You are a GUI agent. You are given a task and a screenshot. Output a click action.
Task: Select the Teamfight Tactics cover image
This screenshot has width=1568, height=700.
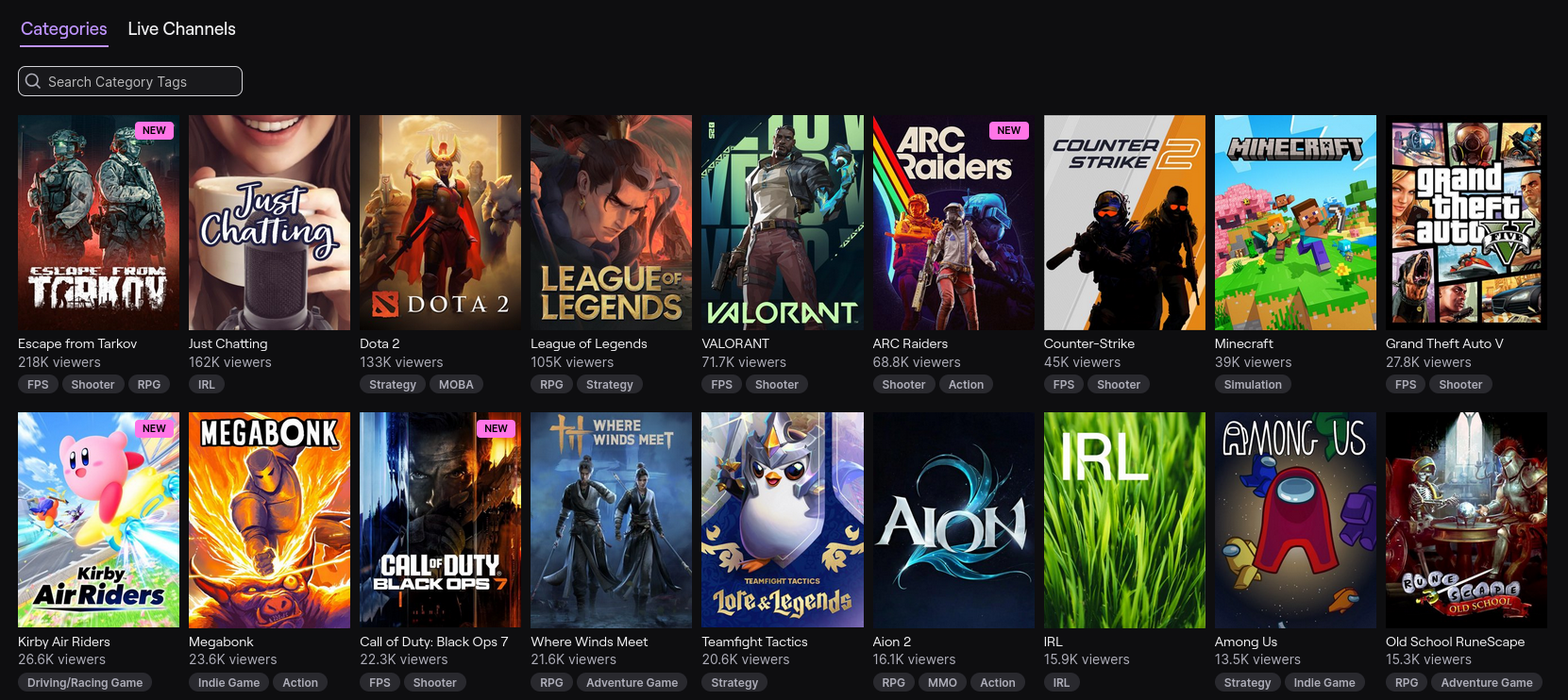[783, 520]
